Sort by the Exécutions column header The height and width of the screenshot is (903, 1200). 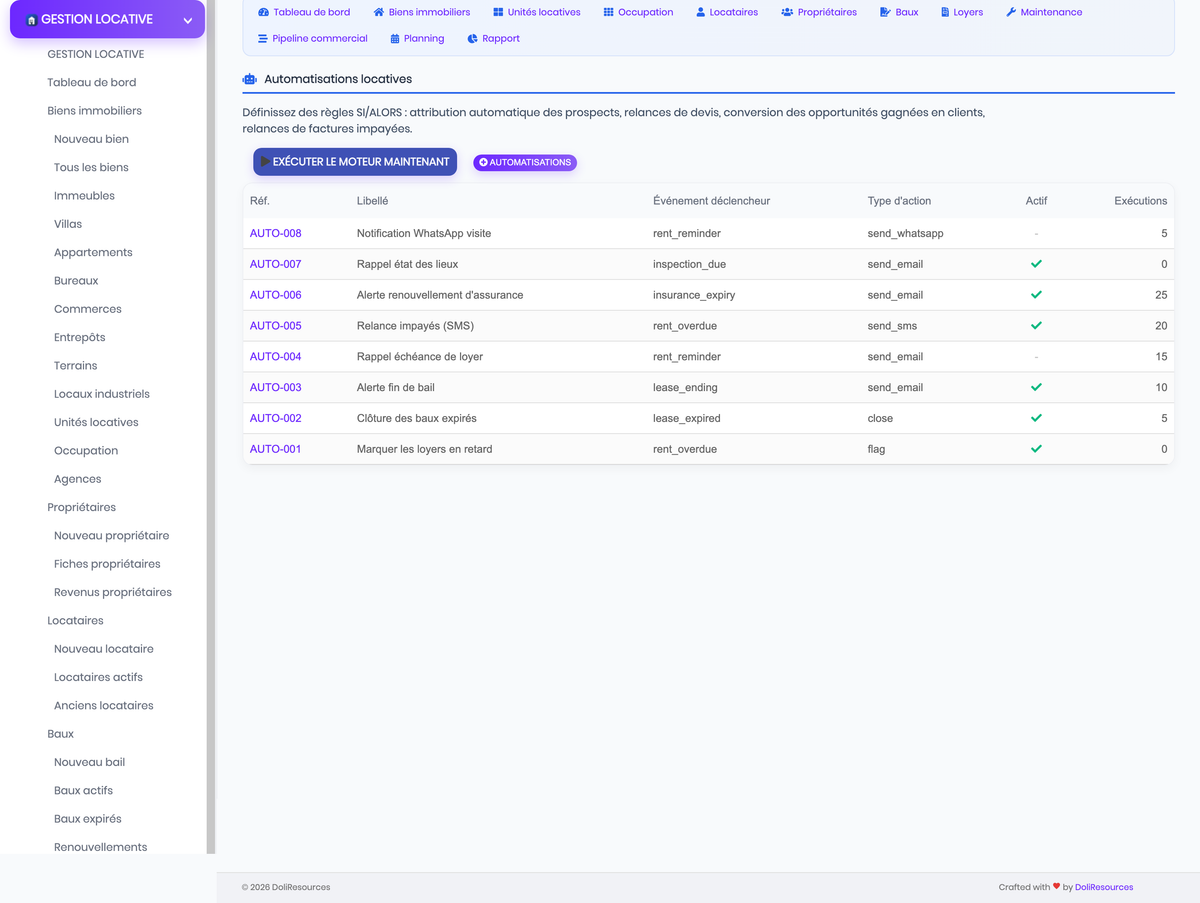[1141, 201]
